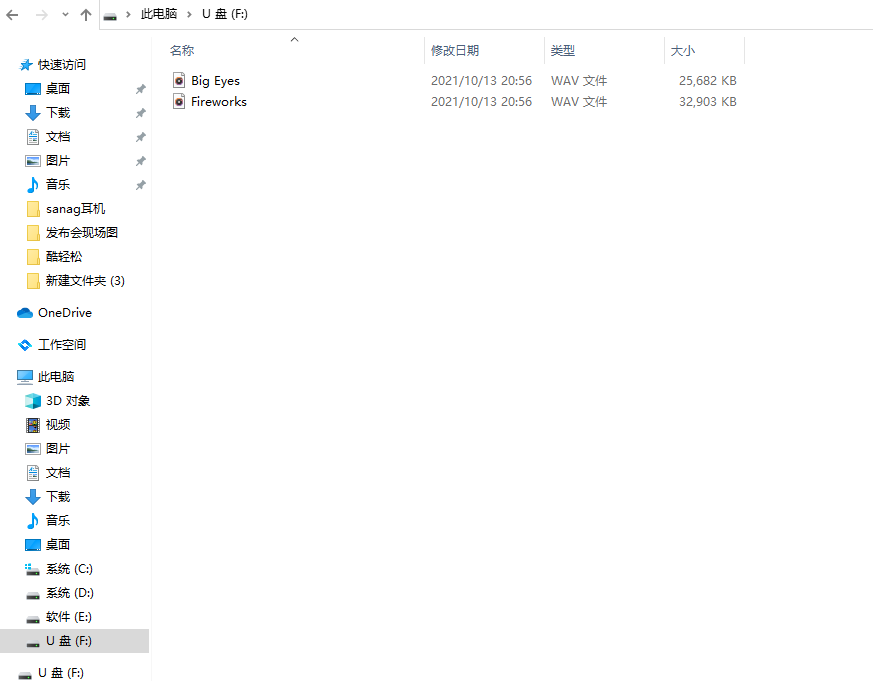Click the 系统 (C:) drive icon
This screenshot has height=681, width=873.
point(32,570)
